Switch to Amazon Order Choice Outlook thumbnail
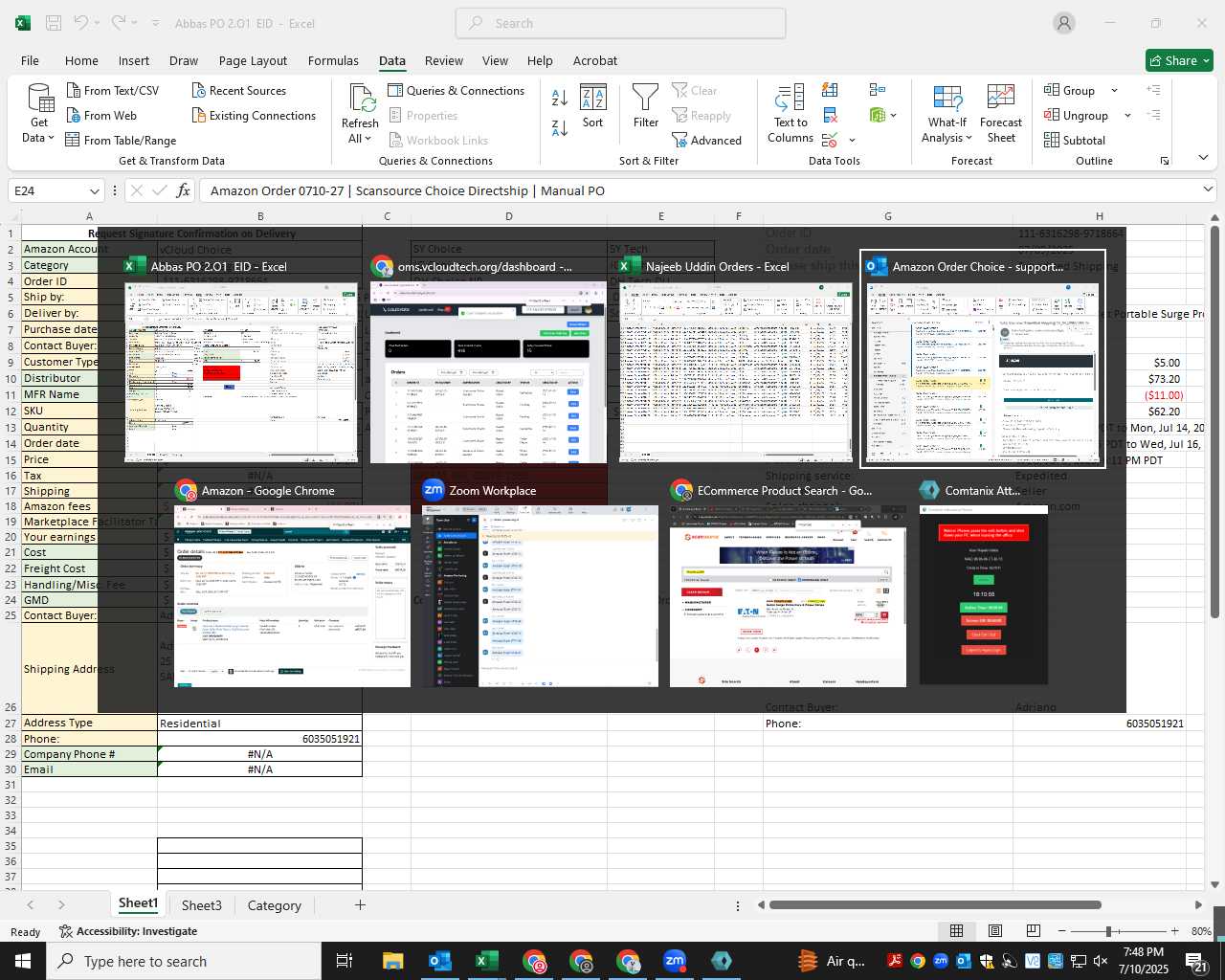The height and width of the screenshot is (980, 1225). [983, 359]
